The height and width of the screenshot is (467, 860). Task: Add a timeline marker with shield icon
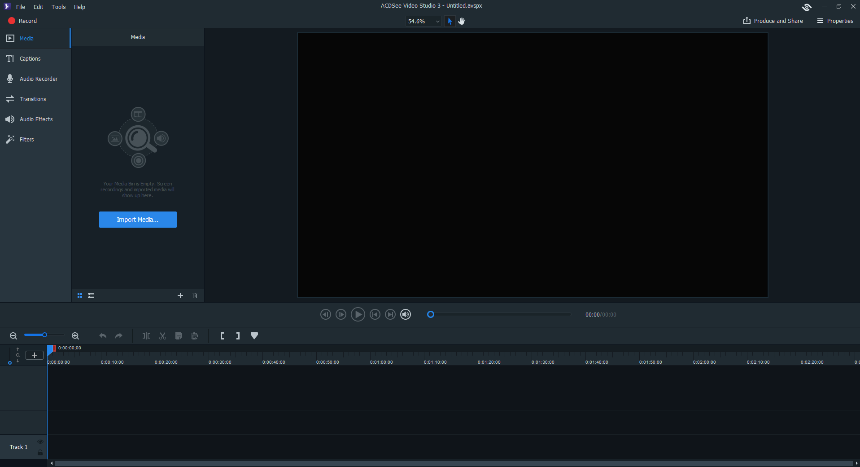coord(254,336)
